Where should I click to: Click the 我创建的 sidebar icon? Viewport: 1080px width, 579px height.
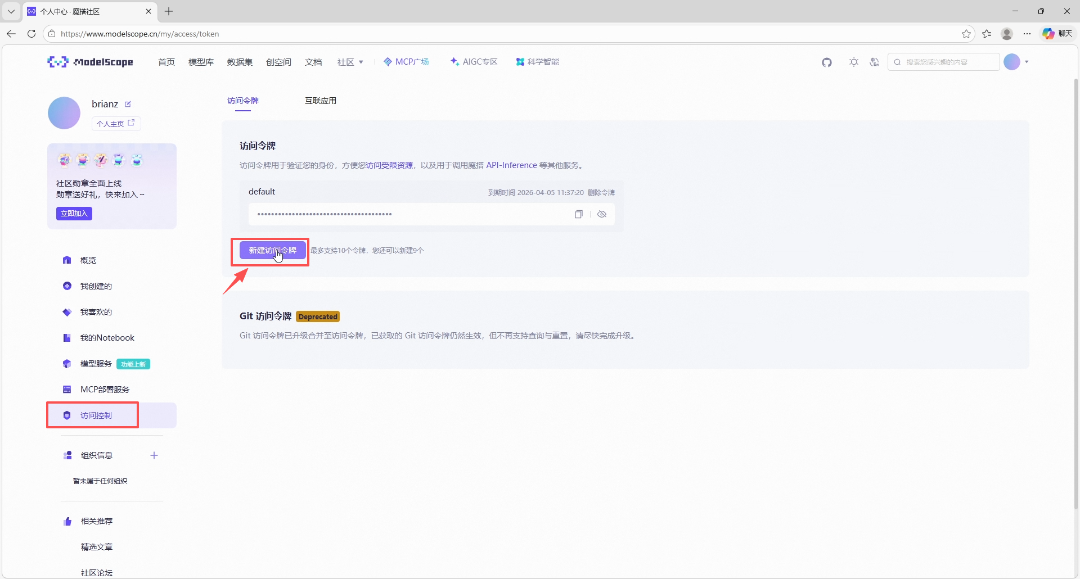(x=67, y=286)
